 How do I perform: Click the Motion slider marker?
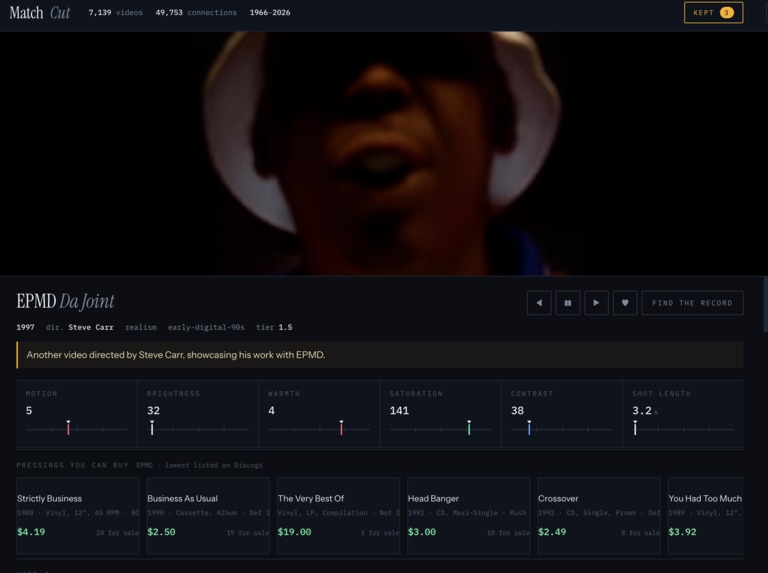pos(68,428)
